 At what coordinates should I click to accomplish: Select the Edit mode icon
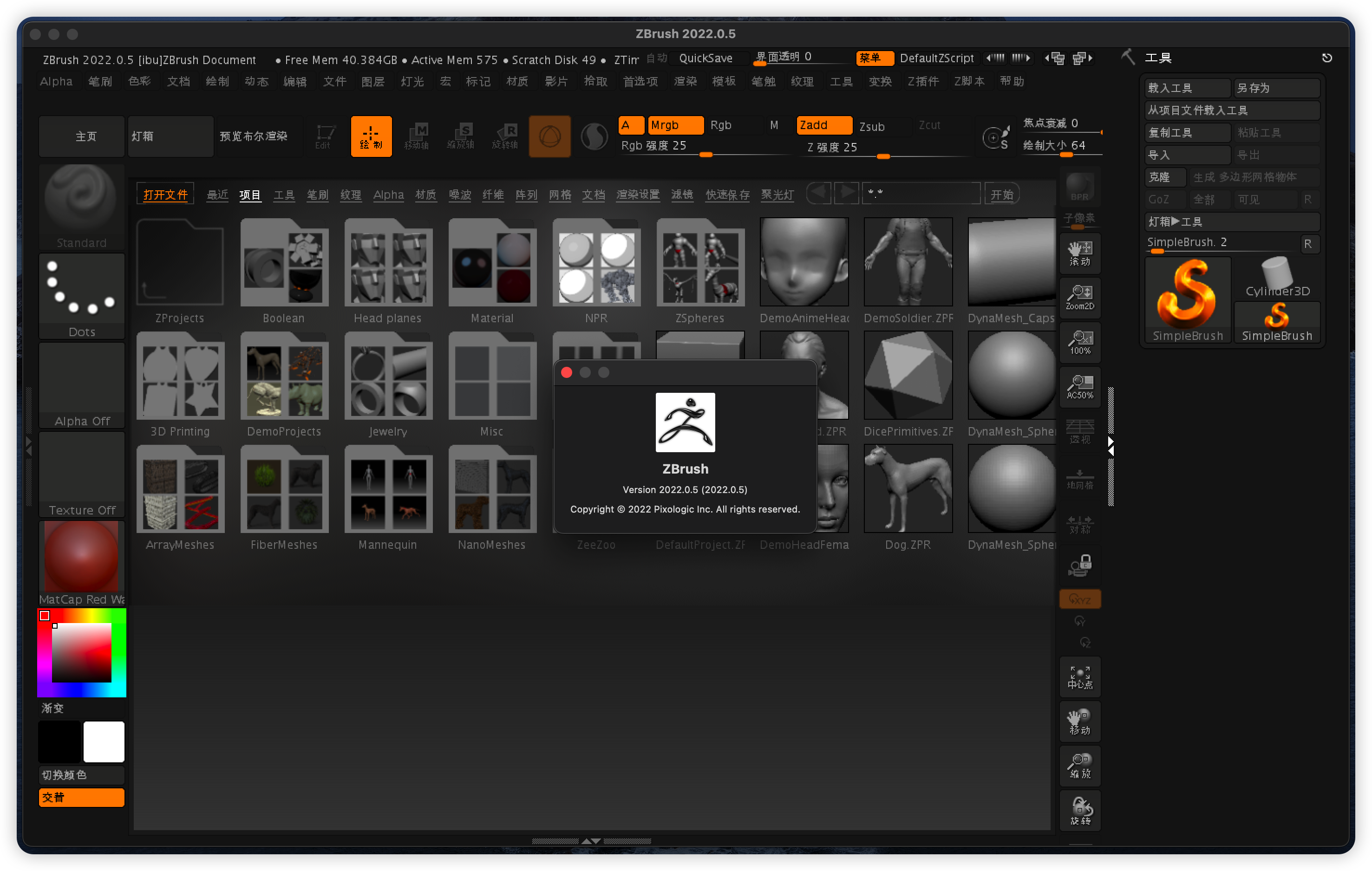point(324,136)
